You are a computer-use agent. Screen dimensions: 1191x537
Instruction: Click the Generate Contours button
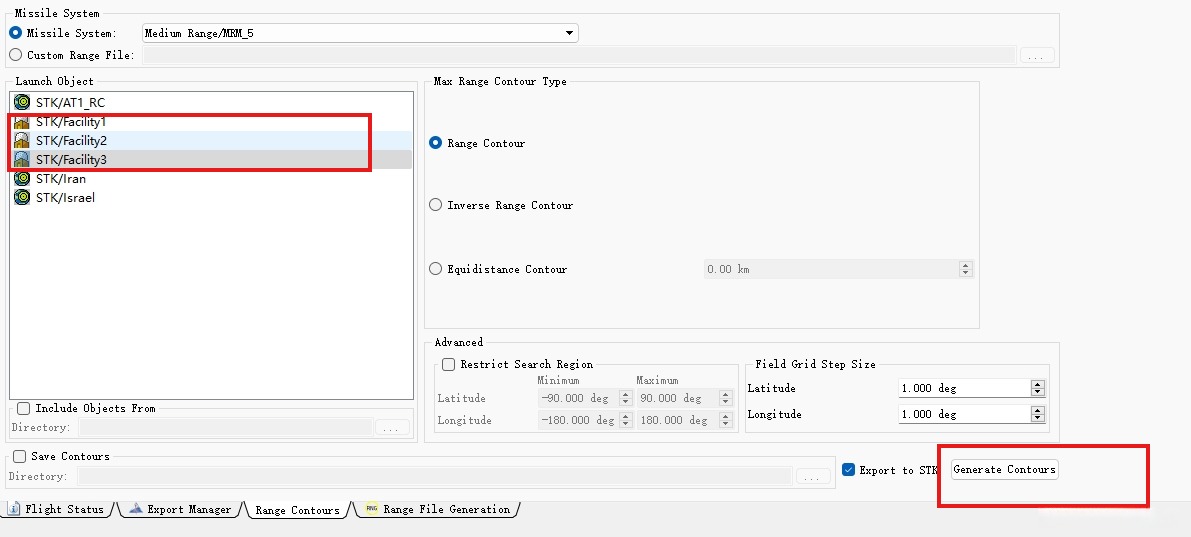[x=1004, y=469]
